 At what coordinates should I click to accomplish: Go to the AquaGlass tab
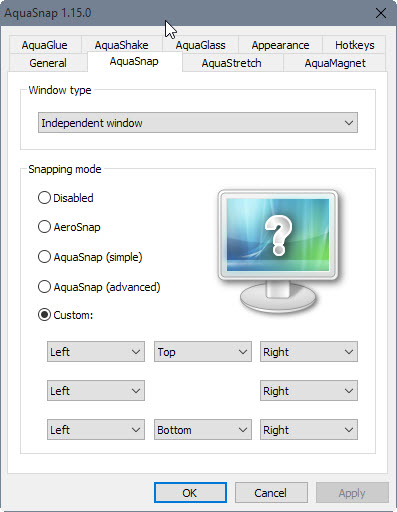[x=200, y=45]
